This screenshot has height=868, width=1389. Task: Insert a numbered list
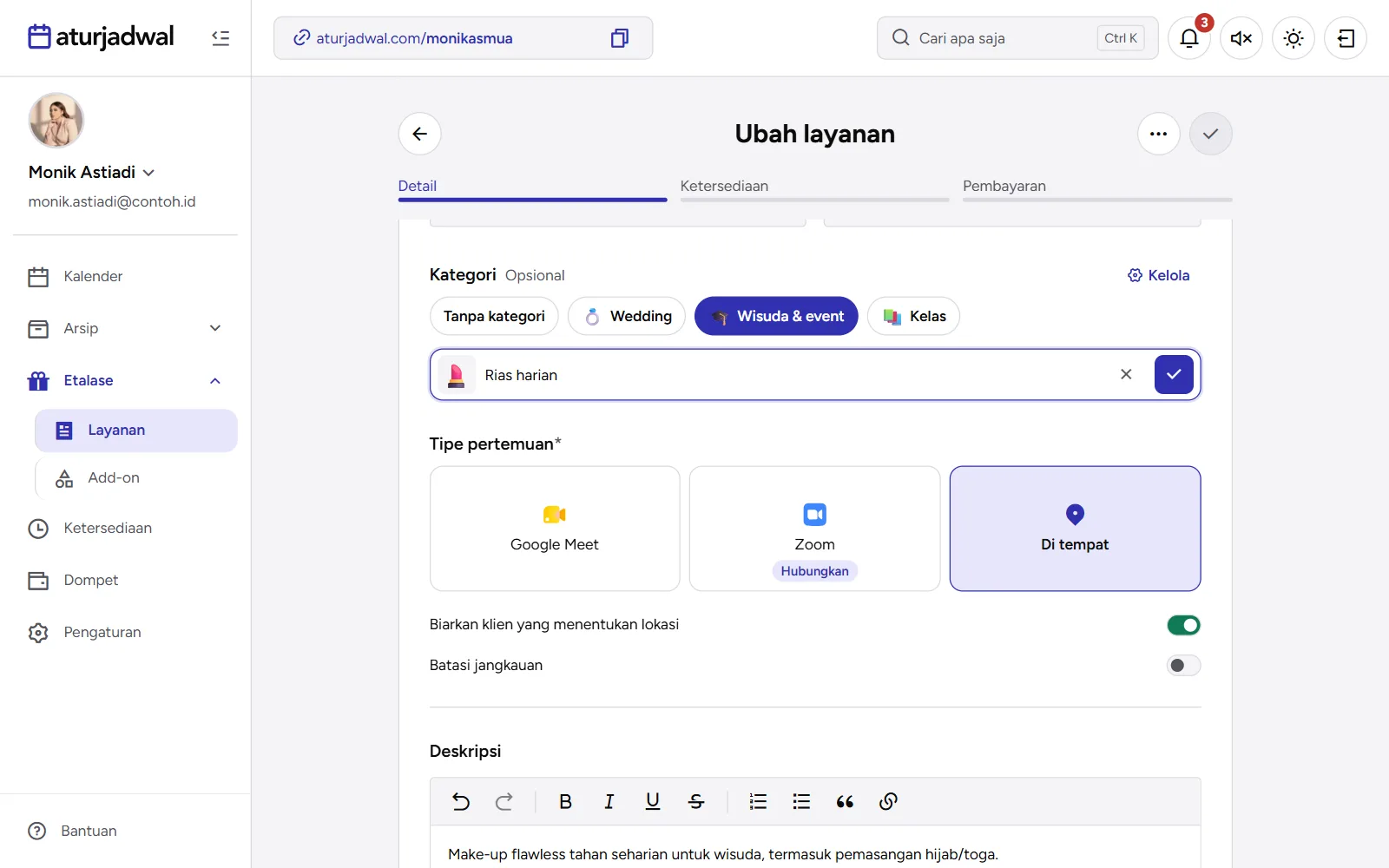click(x=758, y=801)
